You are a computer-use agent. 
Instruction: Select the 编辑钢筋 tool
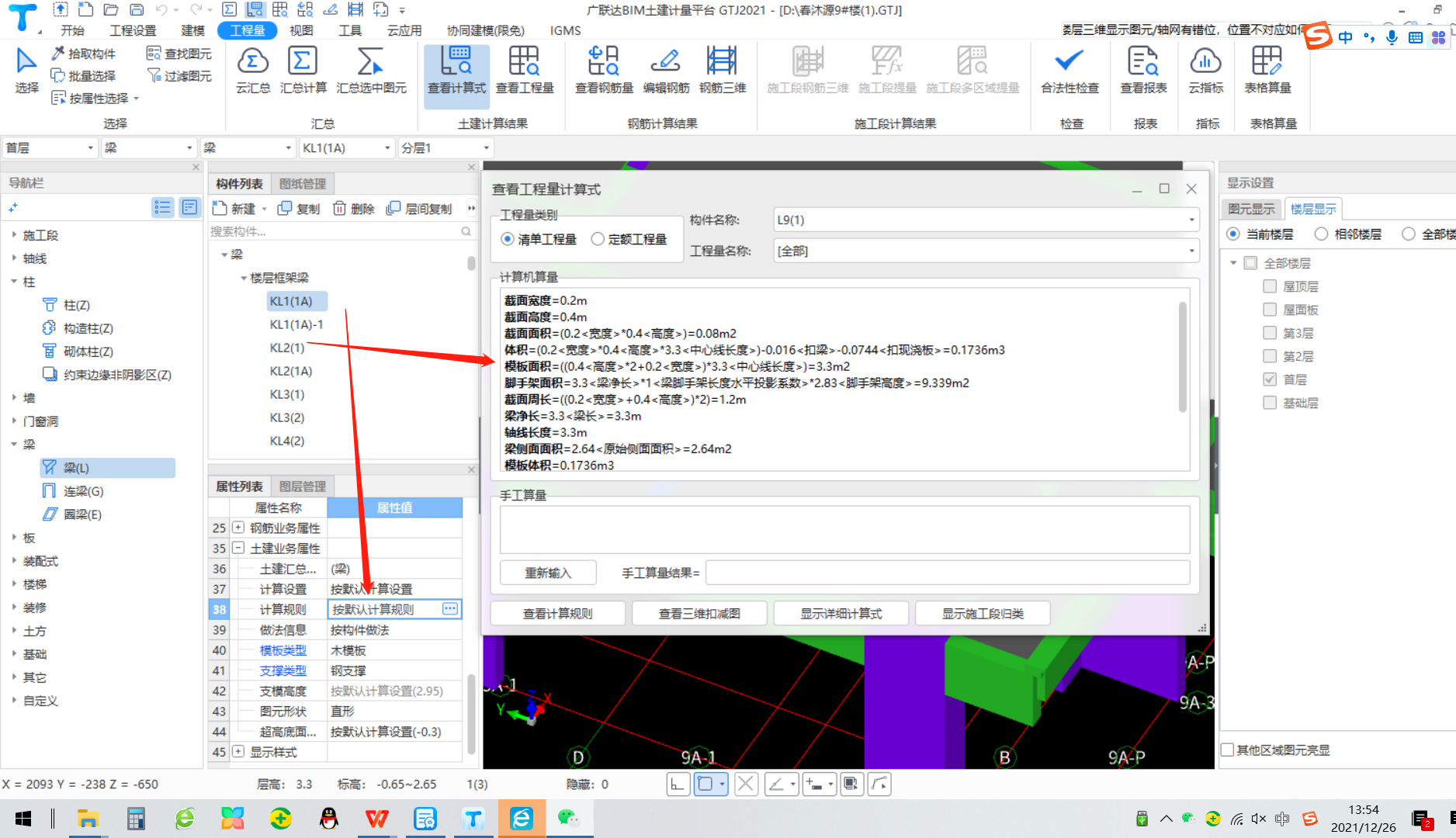(666, 70)
